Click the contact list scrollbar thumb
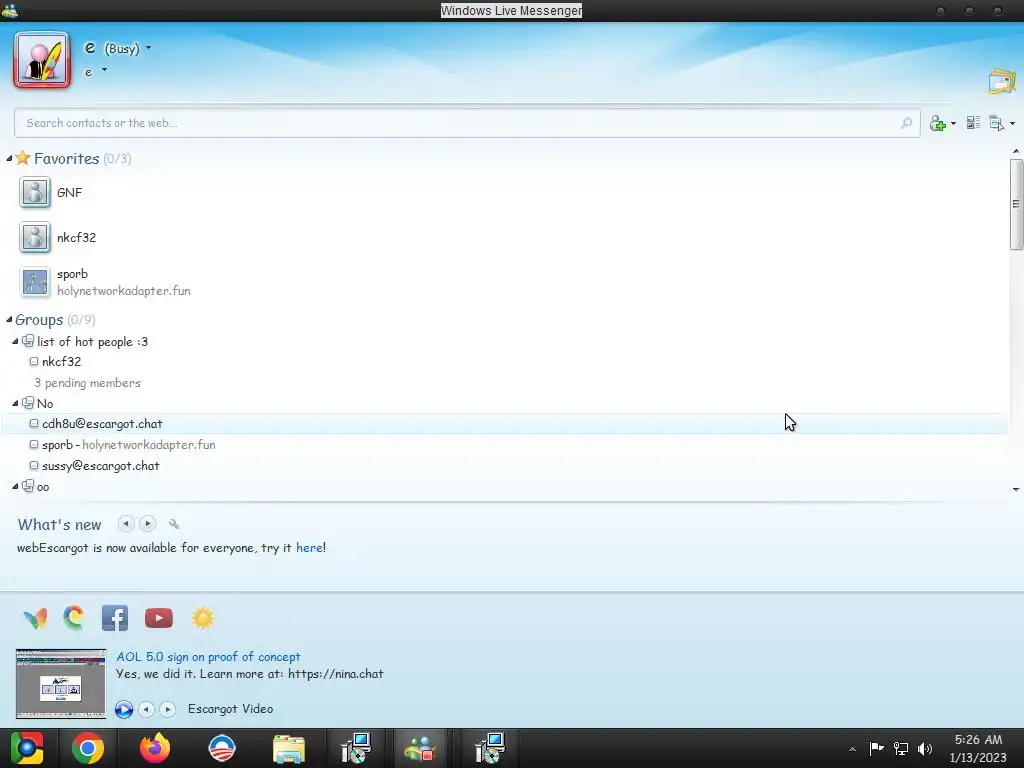 [1016, 204]
